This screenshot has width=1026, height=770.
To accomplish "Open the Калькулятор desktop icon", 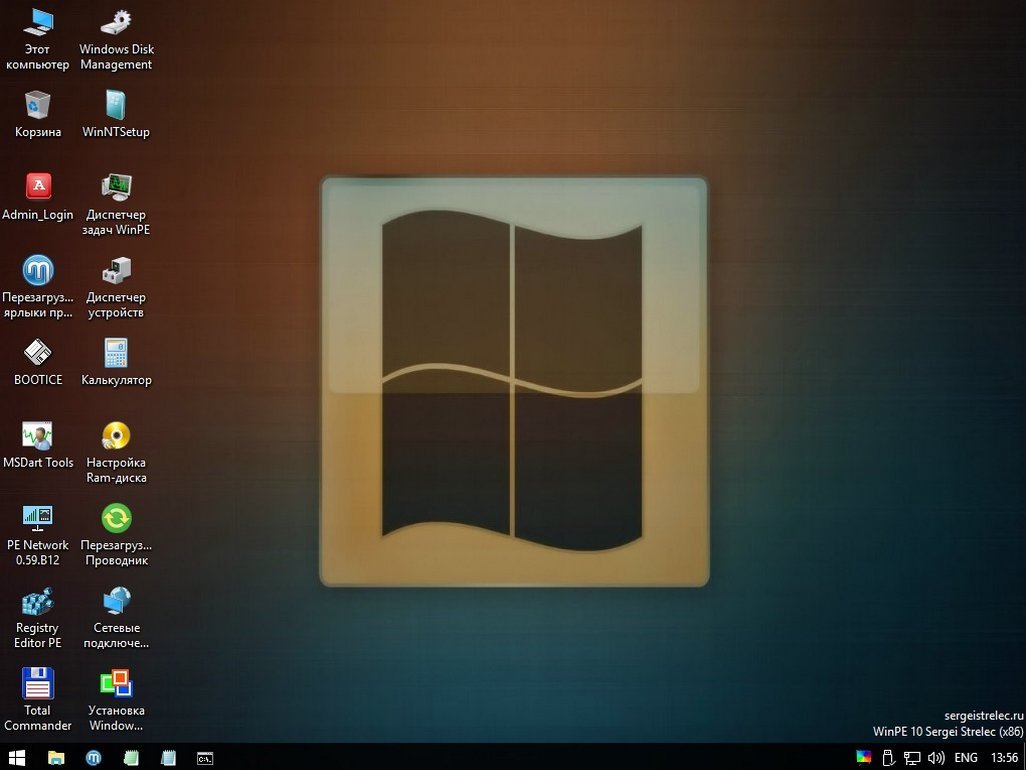I will pos(116,362).
